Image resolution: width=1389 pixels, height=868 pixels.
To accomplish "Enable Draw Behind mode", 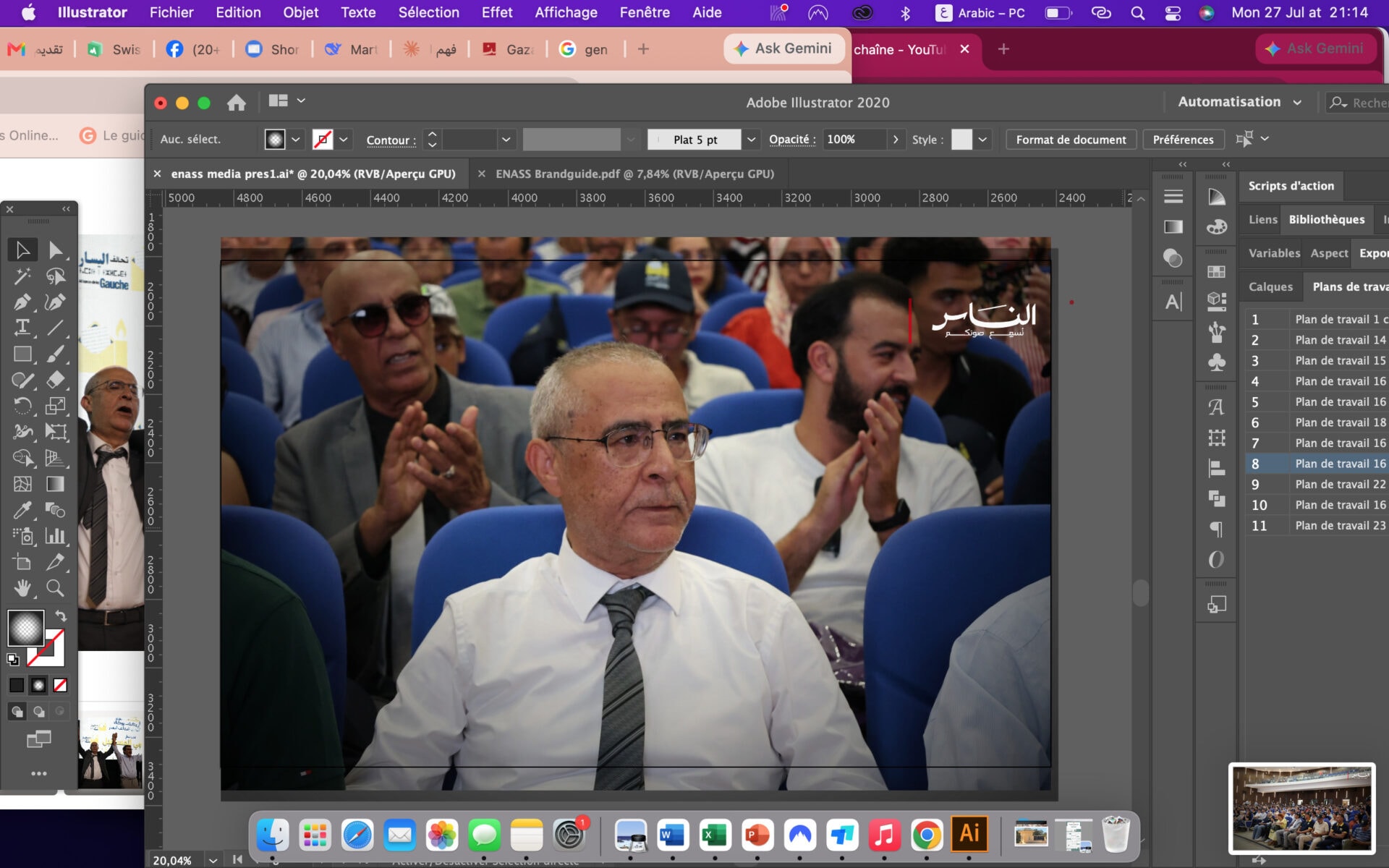I will 38,712.
